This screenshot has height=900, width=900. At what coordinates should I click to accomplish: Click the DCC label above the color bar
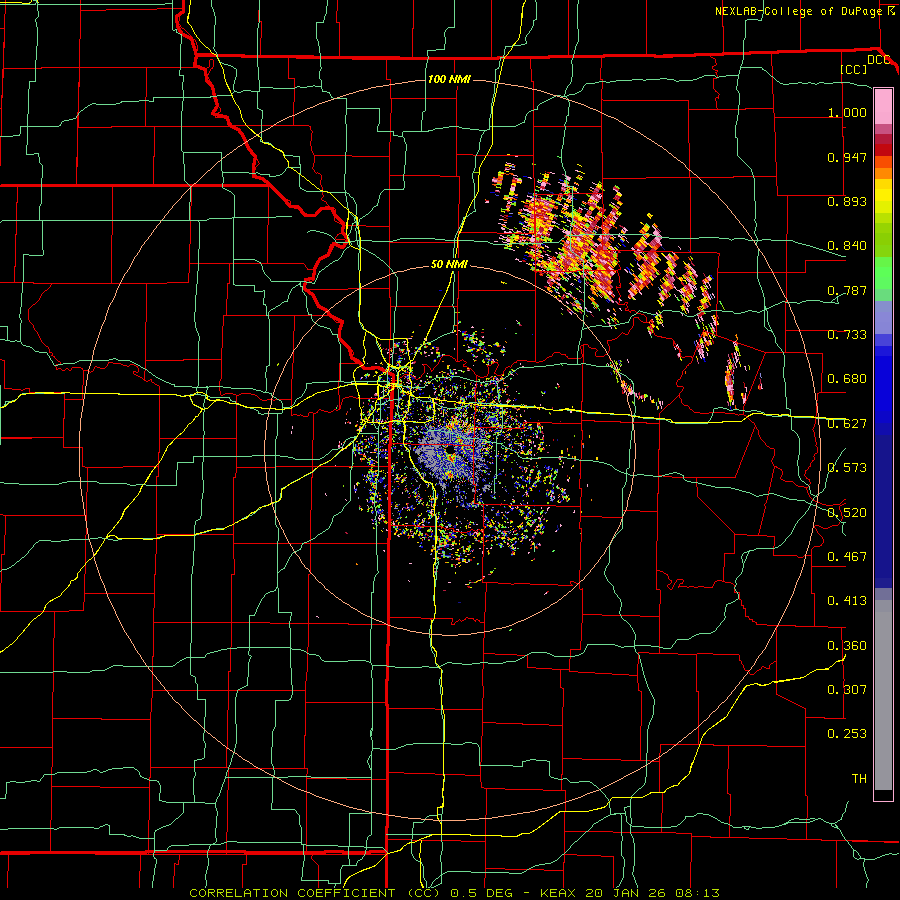879,60
